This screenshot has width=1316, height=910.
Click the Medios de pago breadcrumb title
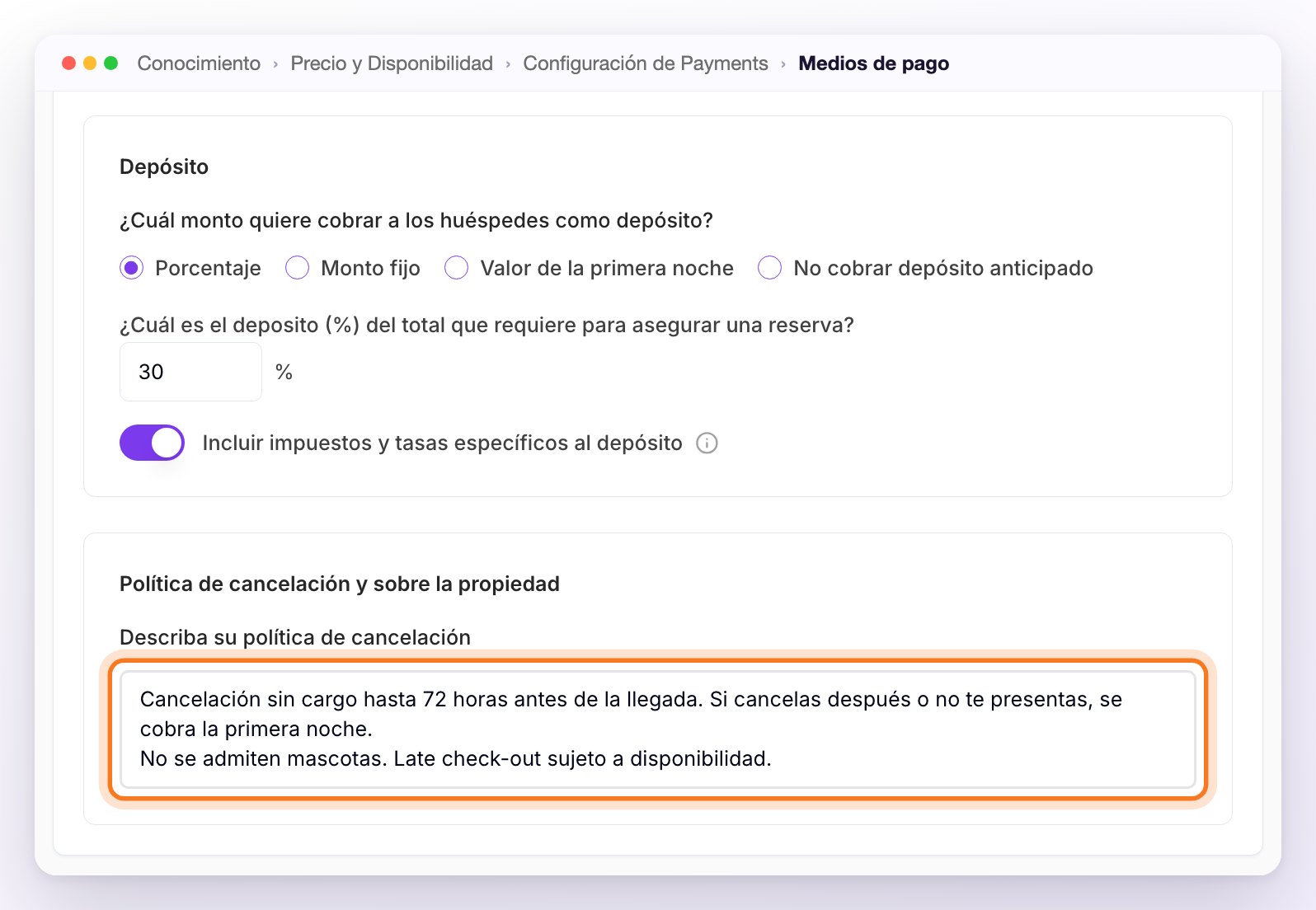874,63
